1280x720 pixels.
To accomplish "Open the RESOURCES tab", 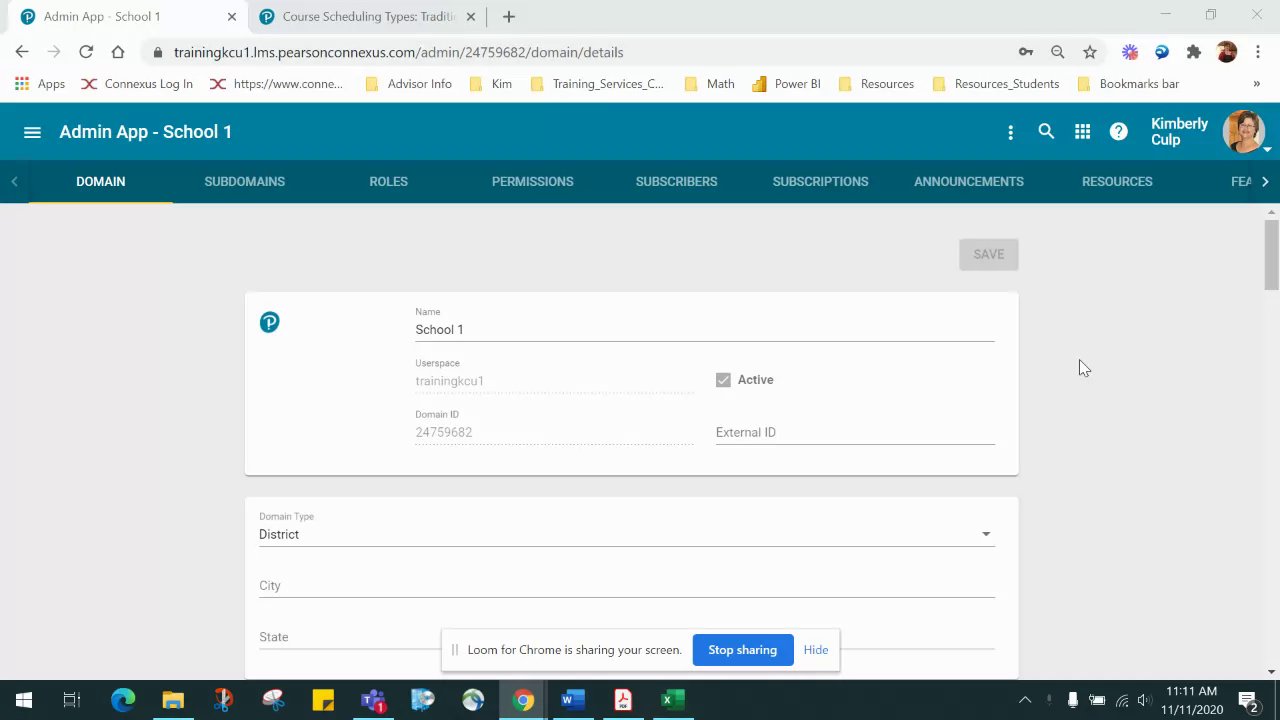I will 1117,181.
